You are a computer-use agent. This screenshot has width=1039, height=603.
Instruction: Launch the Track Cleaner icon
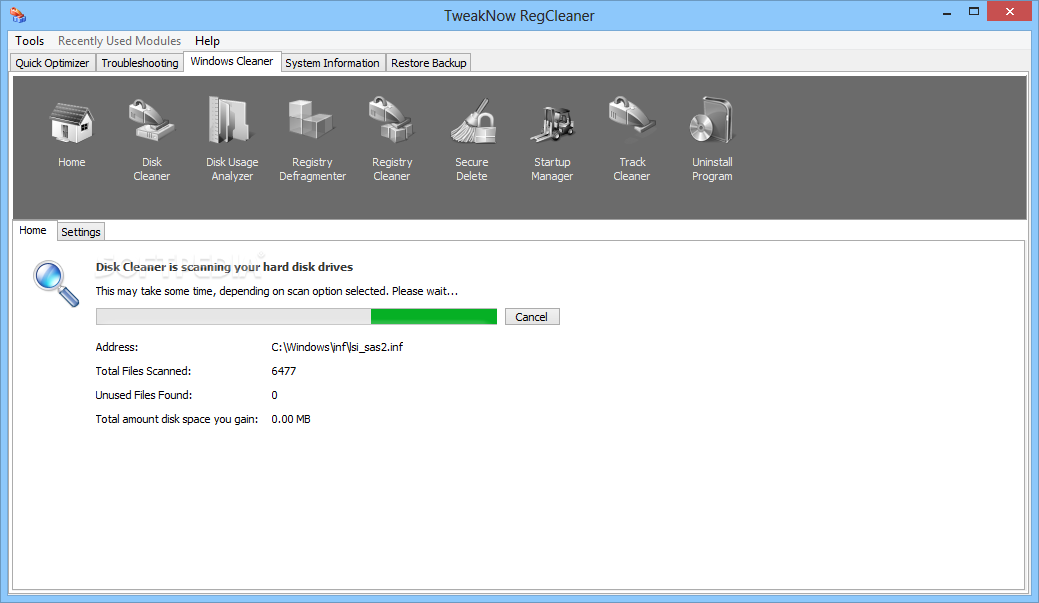(631, 116)
